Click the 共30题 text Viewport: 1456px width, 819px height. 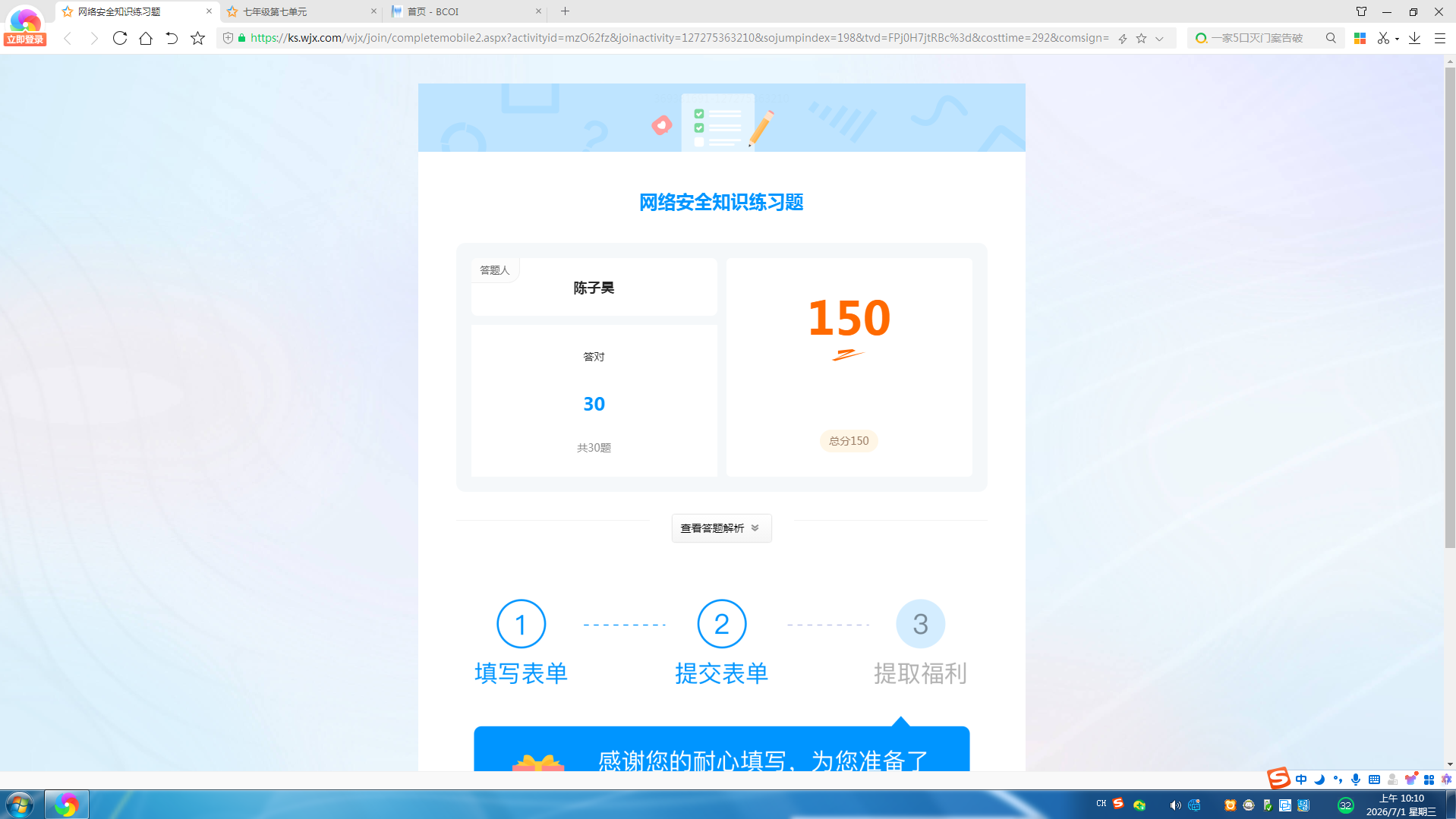pyautogui.click(x=594, y=448)
